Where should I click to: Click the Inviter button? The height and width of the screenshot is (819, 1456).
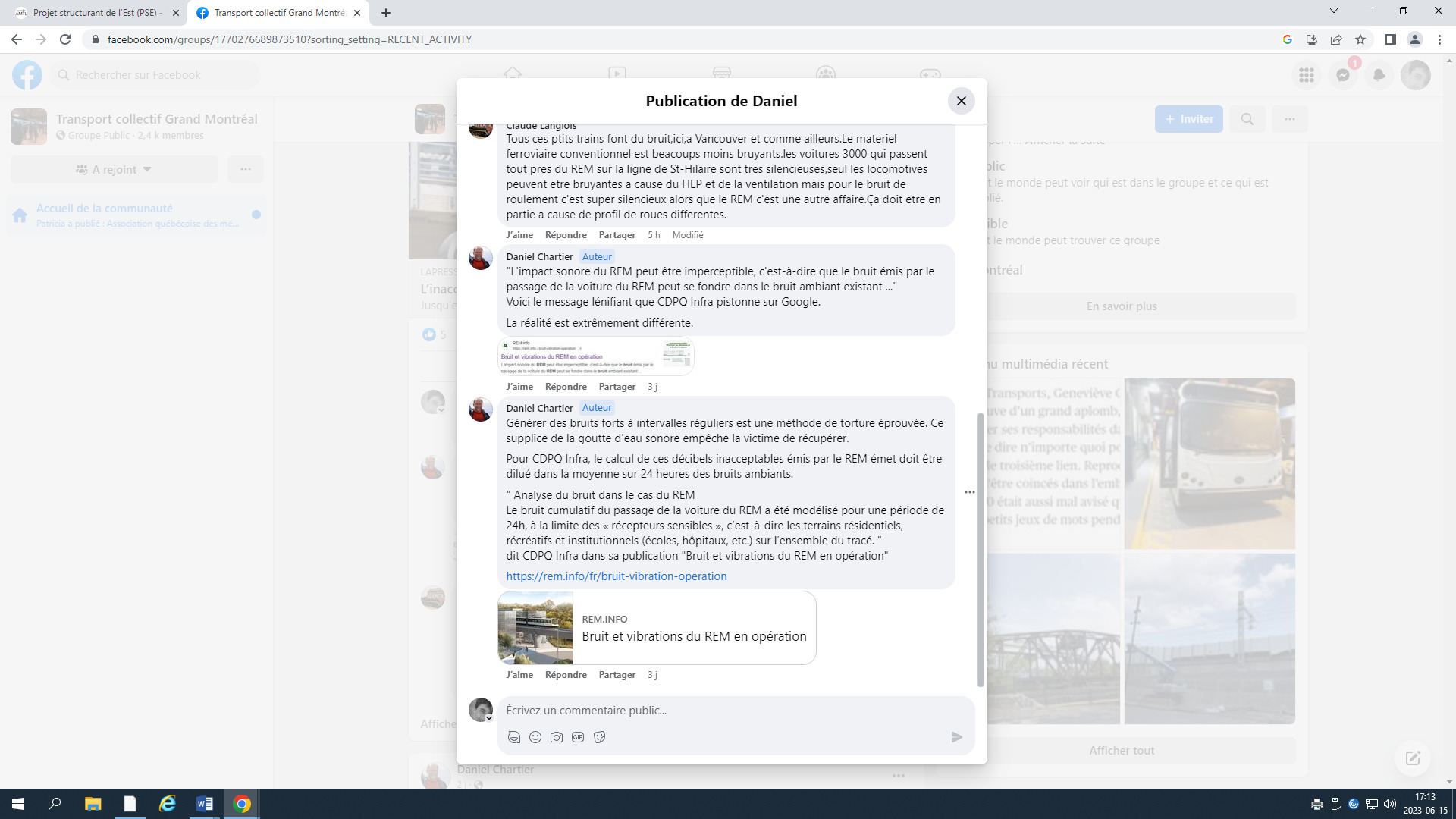1188,119
